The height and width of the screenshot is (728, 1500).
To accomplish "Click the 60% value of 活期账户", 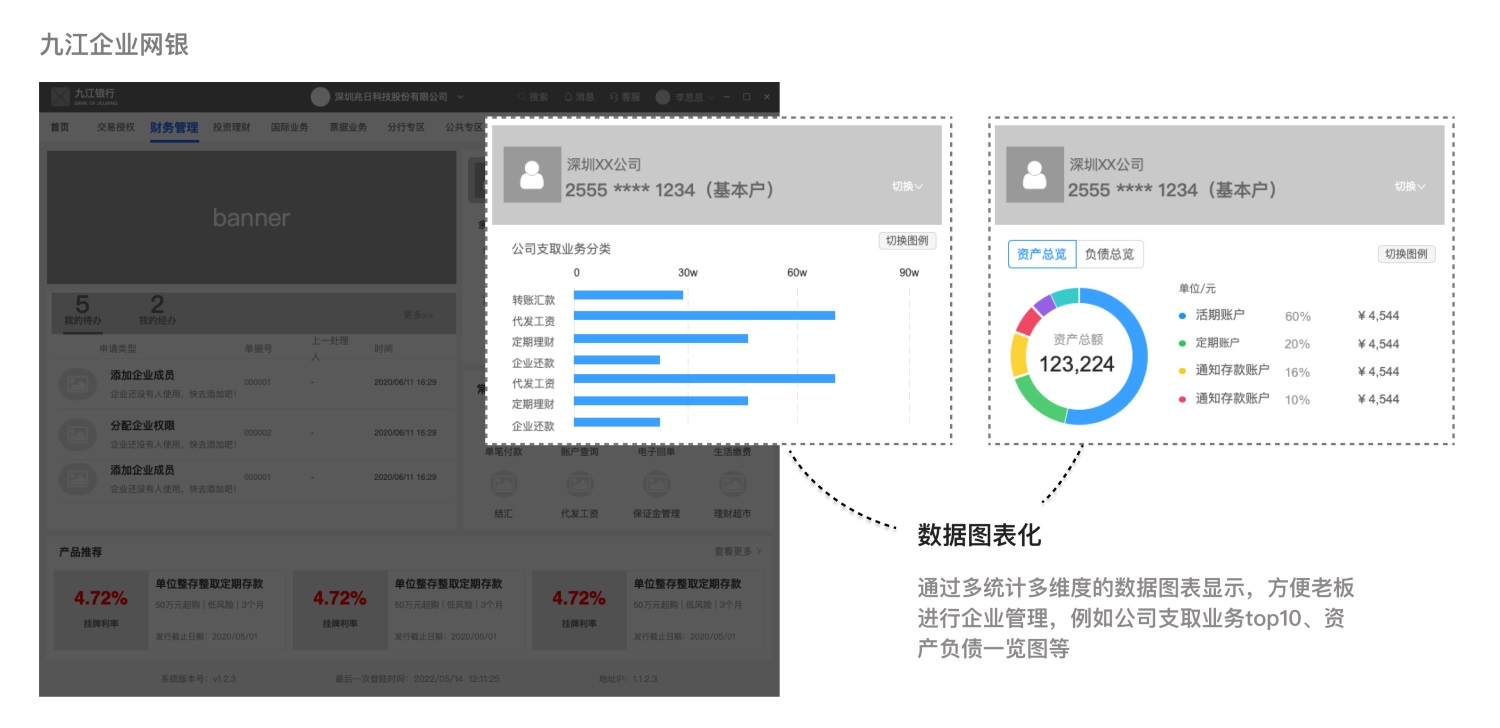I will click(1298, 316).
